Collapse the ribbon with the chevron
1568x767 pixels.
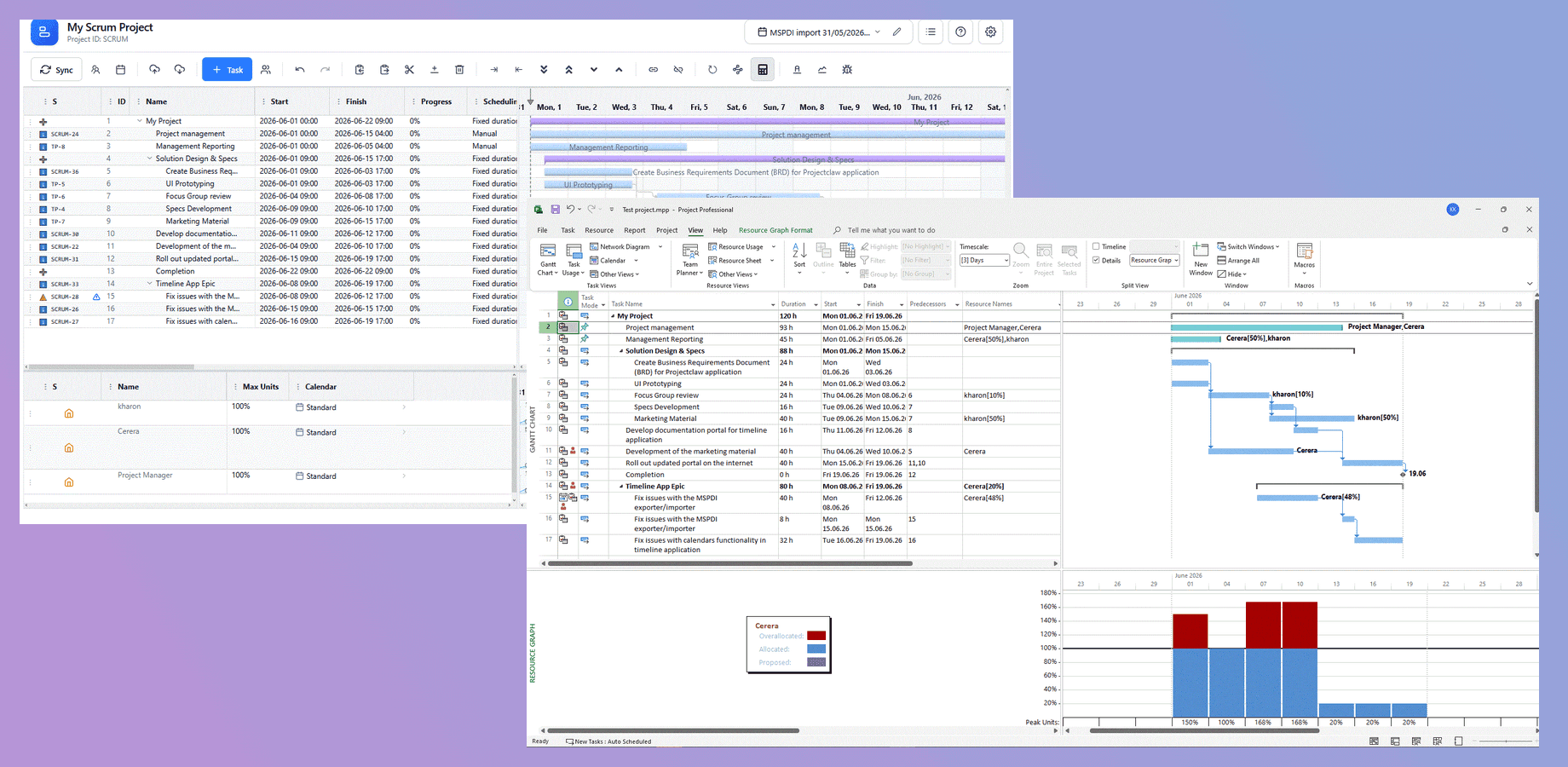point(1530,284)
